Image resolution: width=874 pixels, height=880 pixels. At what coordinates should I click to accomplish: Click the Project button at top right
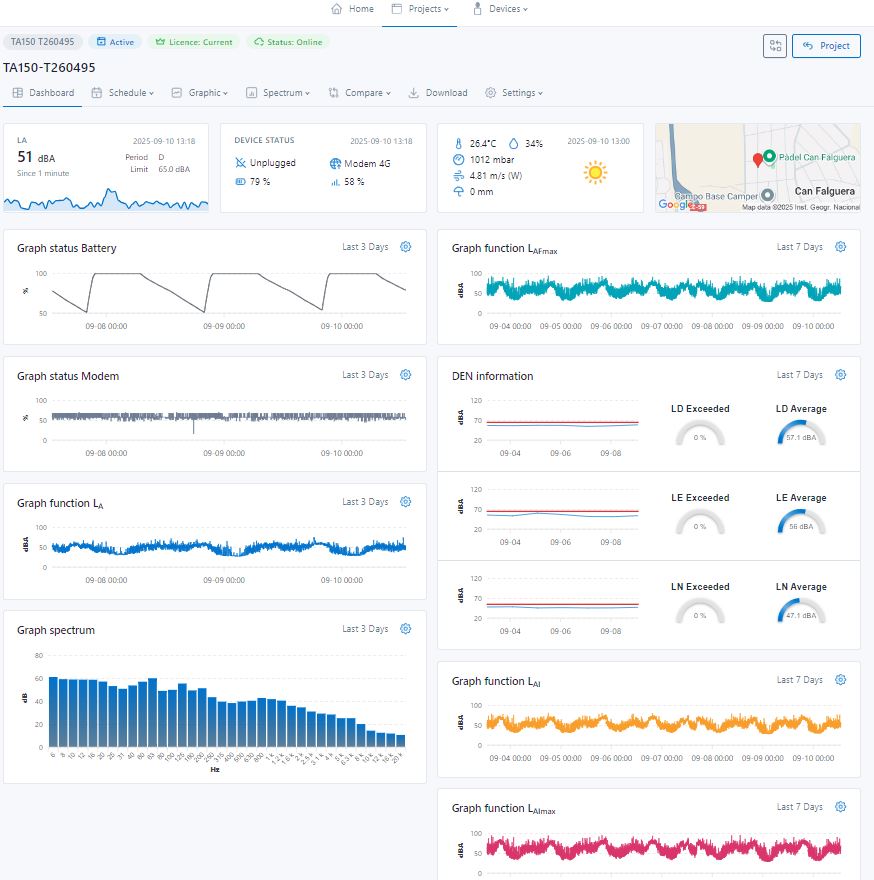click(826, 46)
